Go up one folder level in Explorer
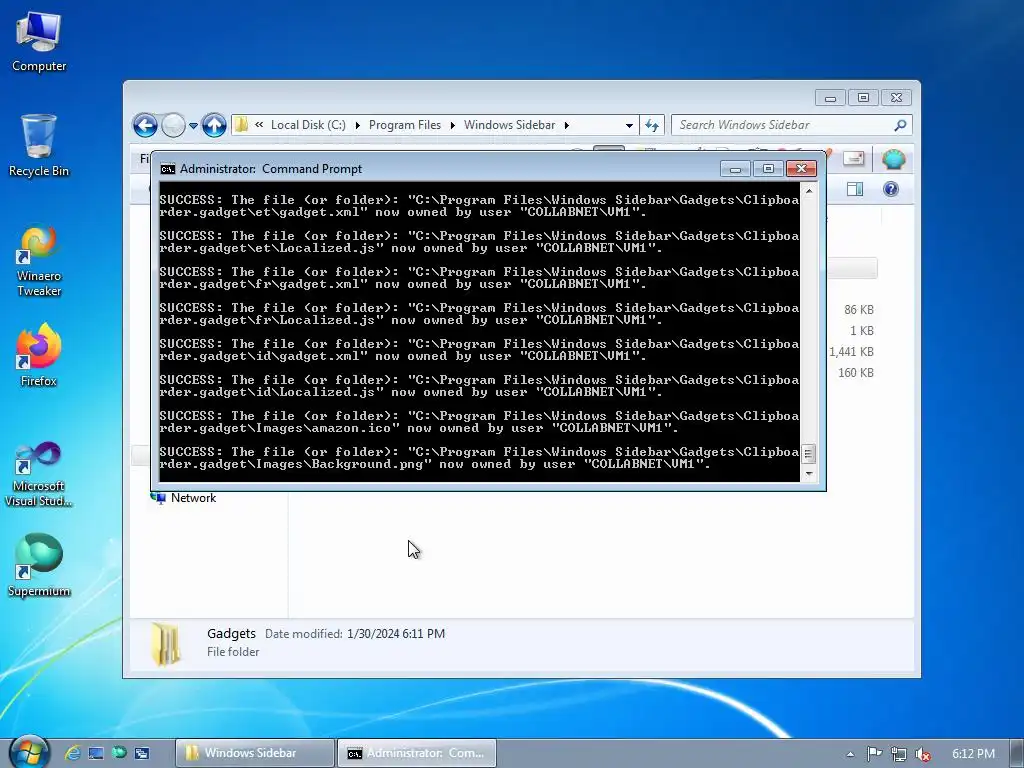This screenshot has width=1024, height=768. tap(214, 125)
